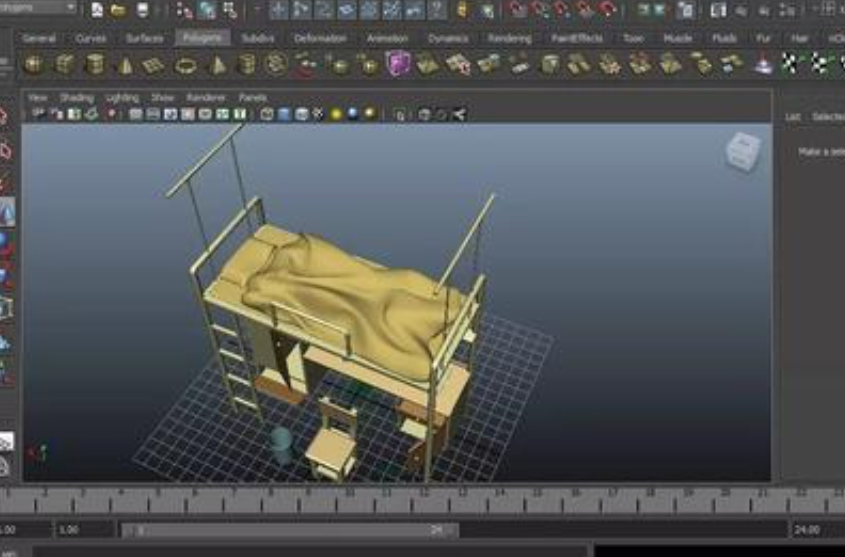Pick the Lasso select tool in toolbox

(x=4, y=151)
